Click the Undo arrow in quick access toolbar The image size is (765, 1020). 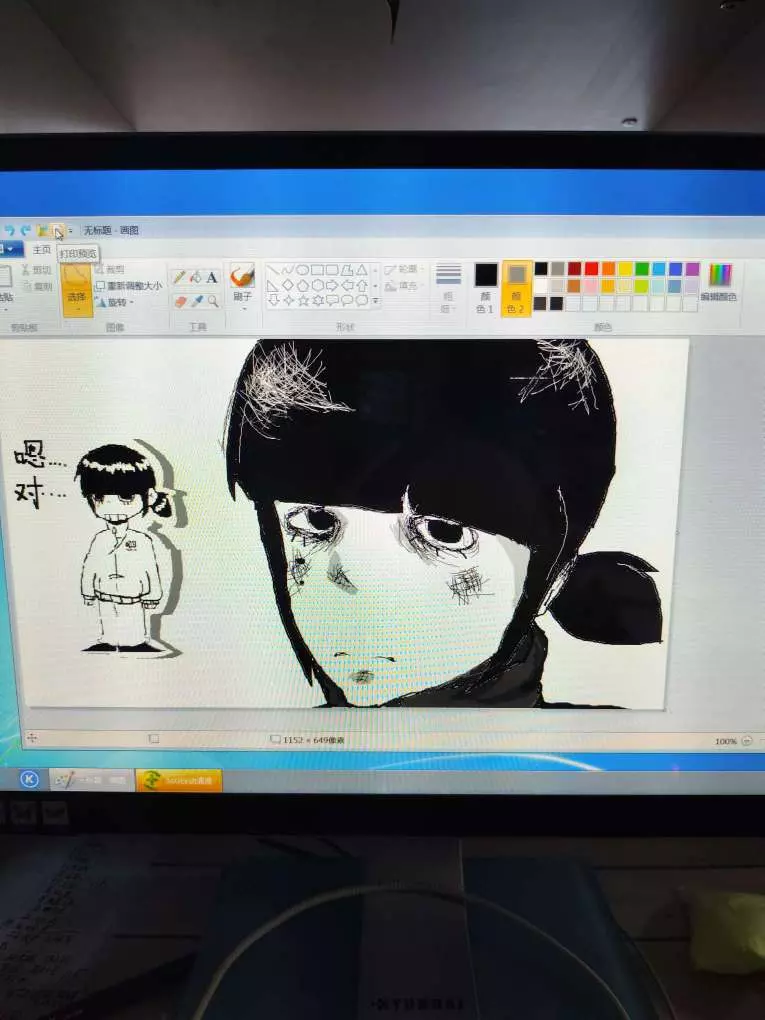click(10, 230)
